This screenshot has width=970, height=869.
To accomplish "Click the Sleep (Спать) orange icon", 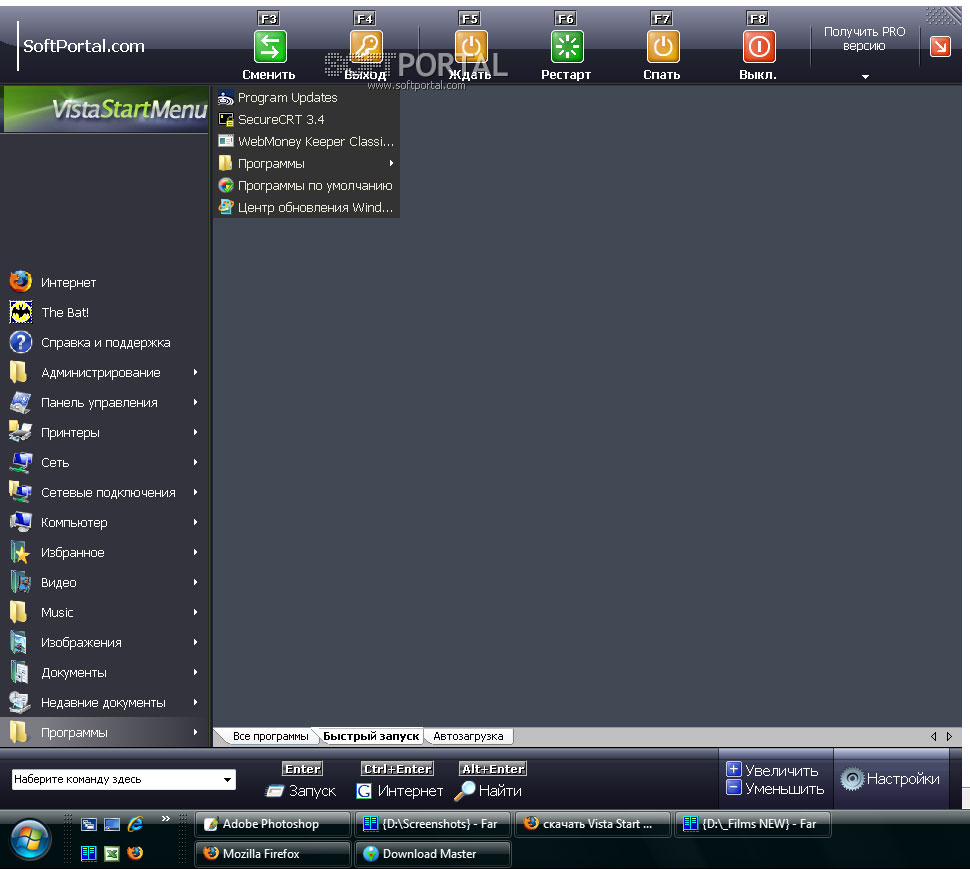I will [663, 46].
